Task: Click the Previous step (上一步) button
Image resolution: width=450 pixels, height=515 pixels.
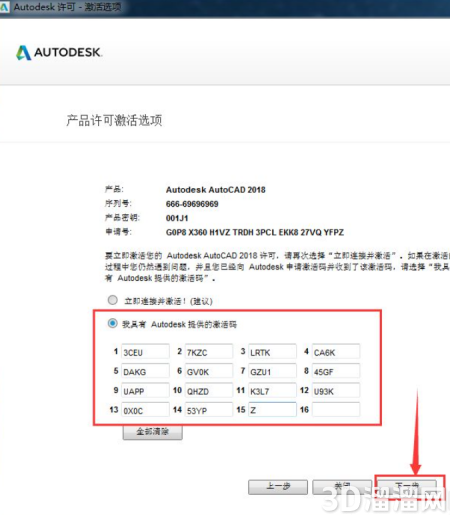Action: click(x=278, y=487)
